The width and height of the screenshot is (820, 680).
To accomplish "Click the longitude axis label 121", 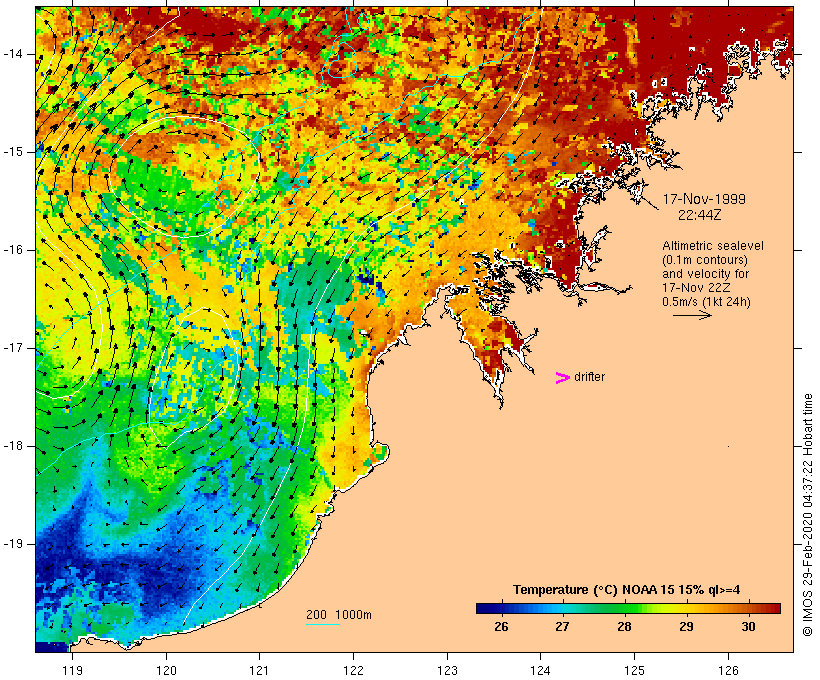I will pyautogui.click(x=259, y=670).
